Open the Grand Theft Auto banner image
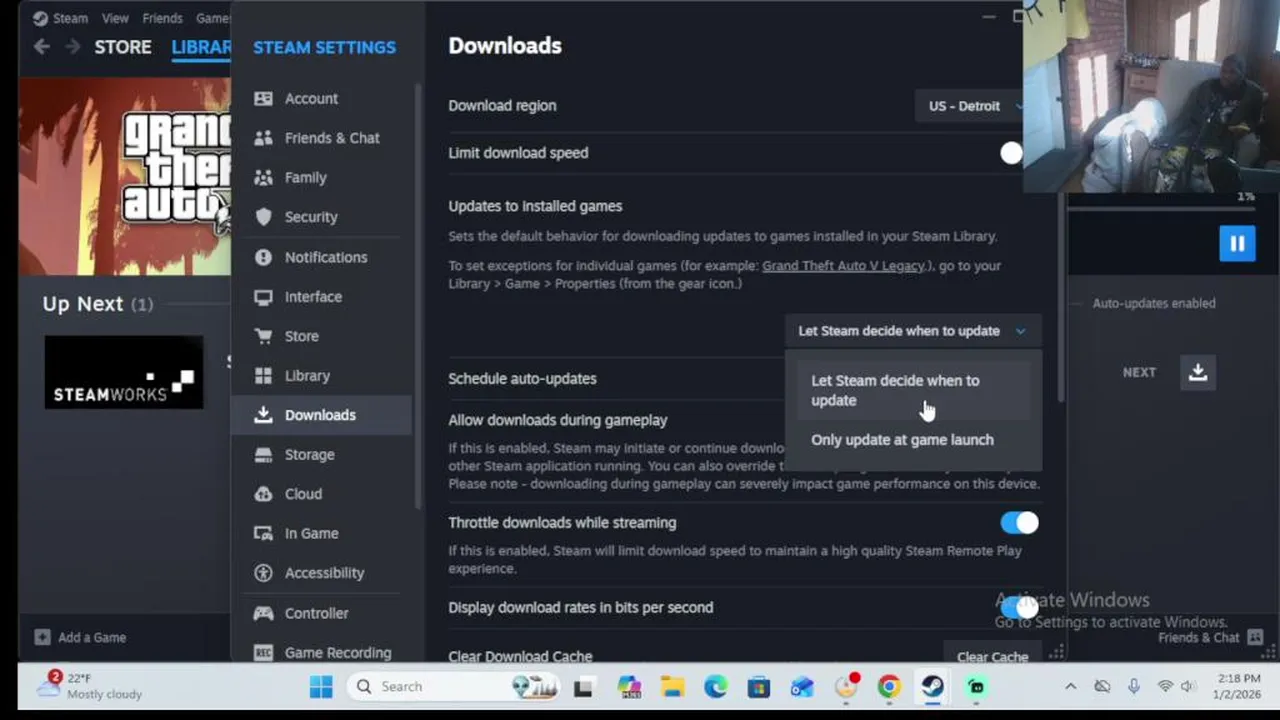 (x=125, y=176)
